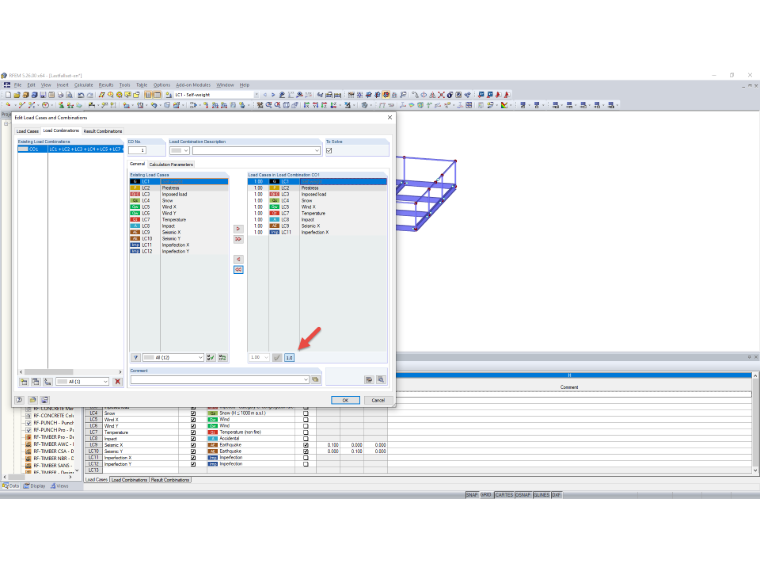
Task: Click the help icon in dialog bottom-left
Action: tap(19, 400)
